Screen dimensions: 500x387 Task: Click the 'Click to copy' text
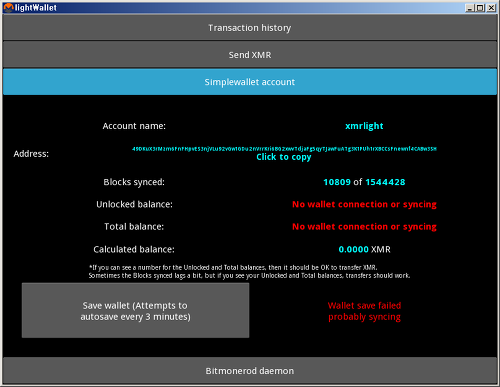click(x=284, y=157)
